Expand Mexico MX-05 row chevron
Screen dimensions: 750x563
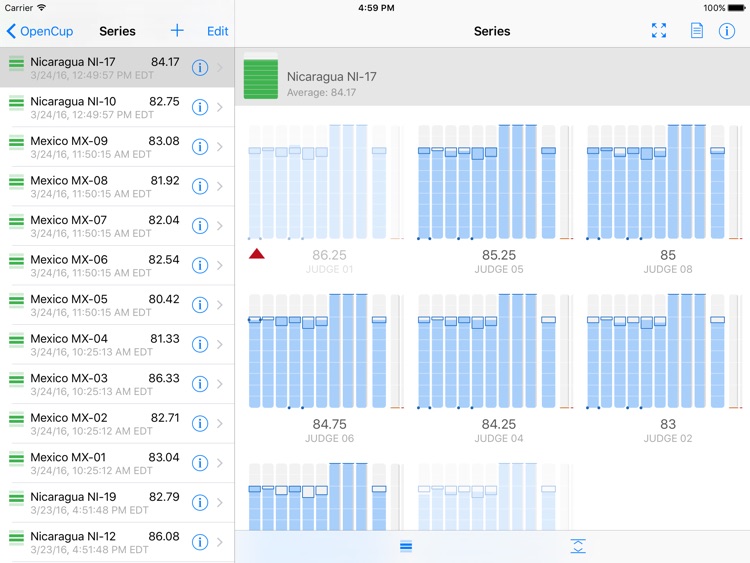click(x=220, y=305)
